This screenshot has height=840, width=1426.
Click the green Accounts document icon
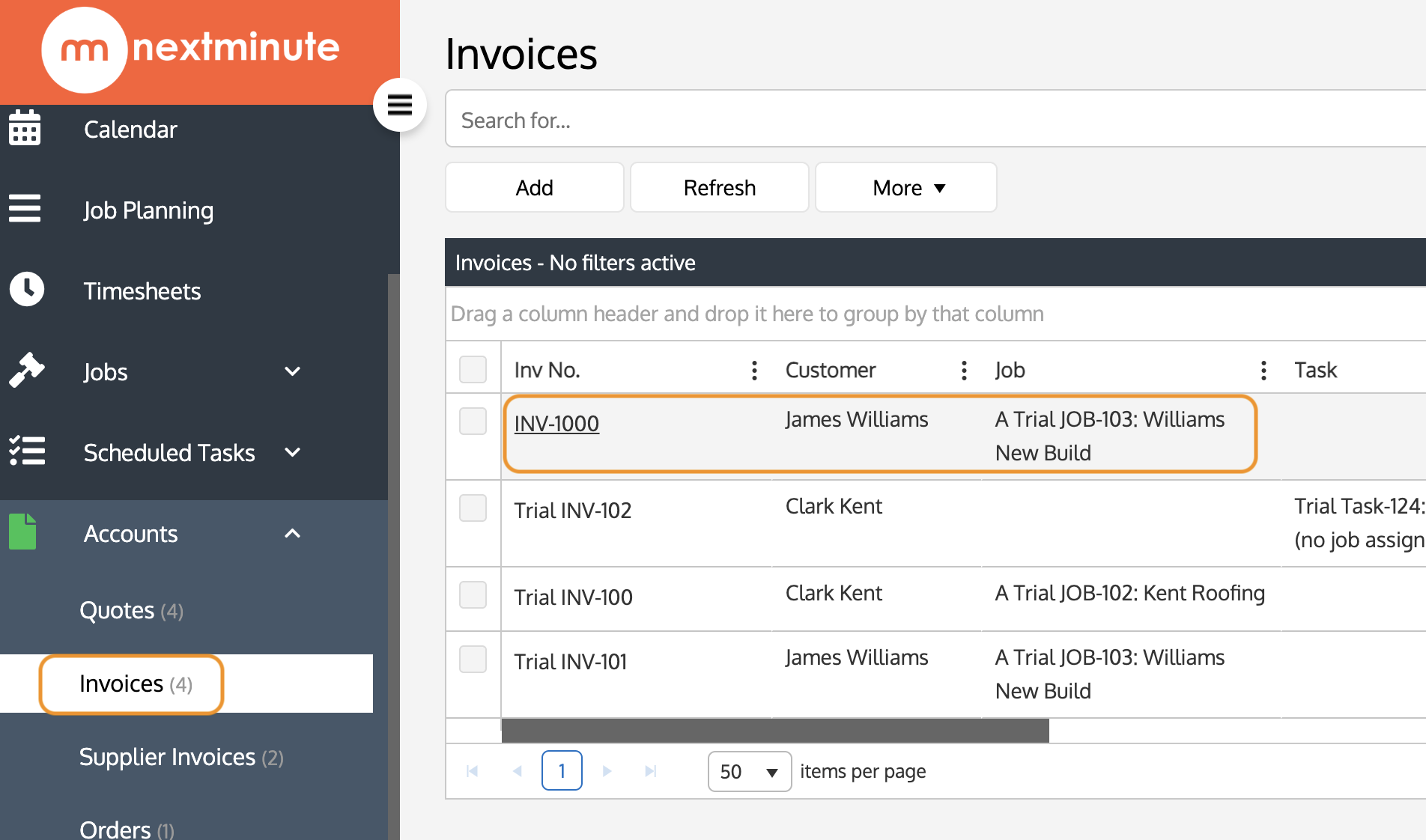click(x=22, y=532)
